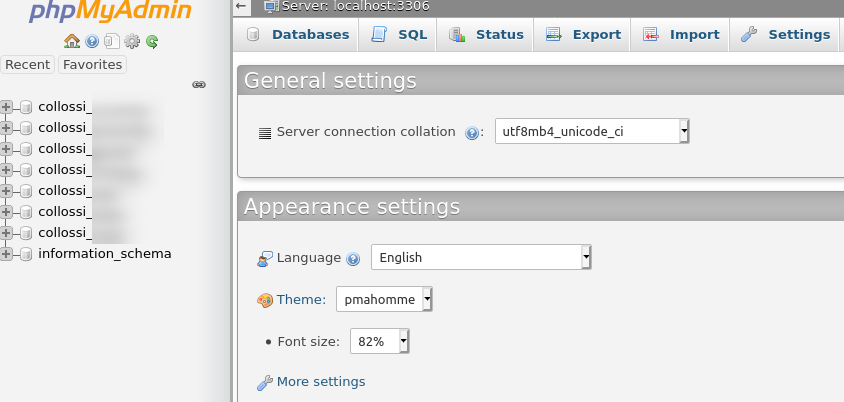
Task: Click help icon next to Server connection collation
Action: (x=473, y=132)
